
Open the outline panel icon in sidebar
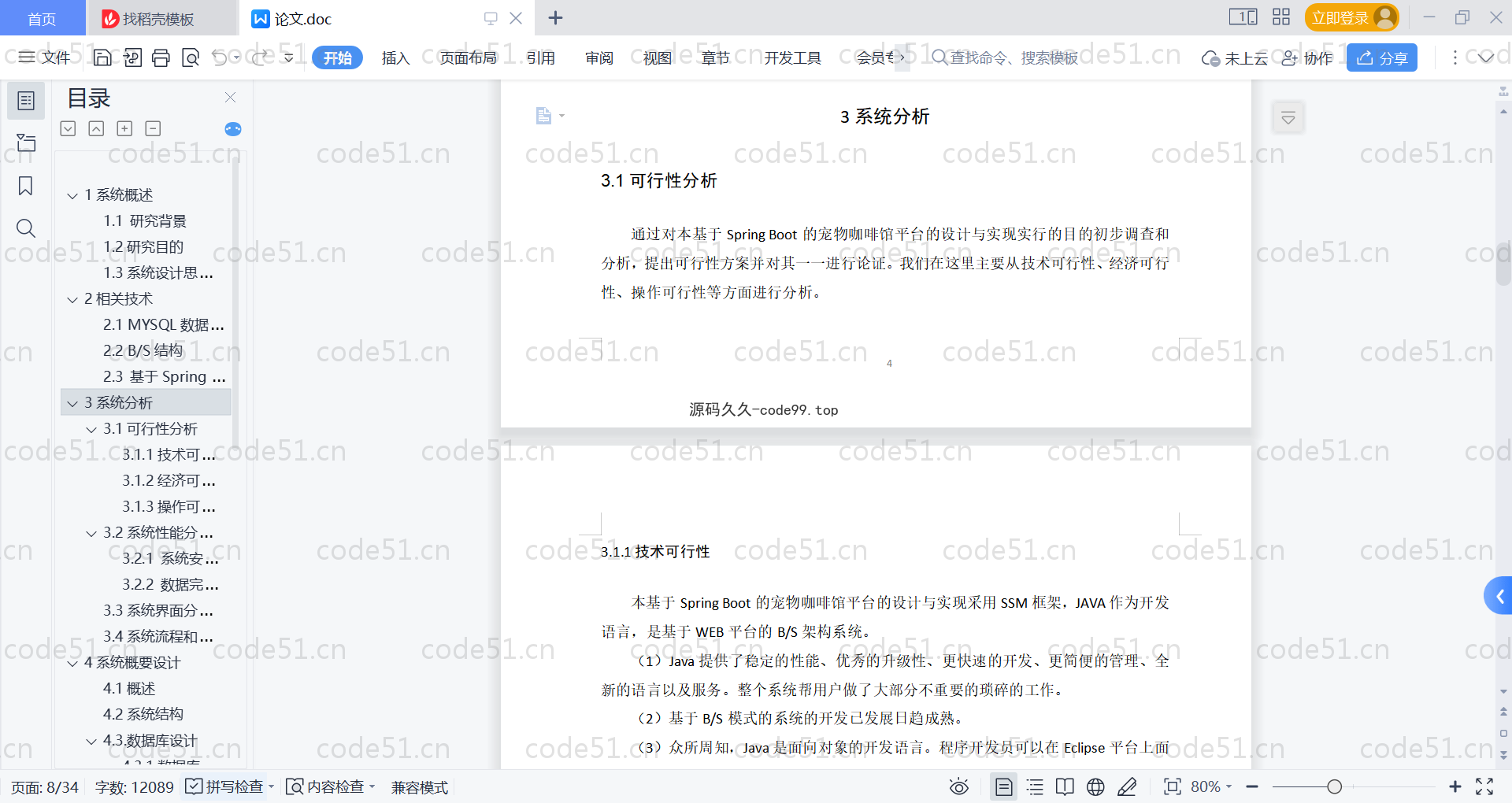coord(26,101)
